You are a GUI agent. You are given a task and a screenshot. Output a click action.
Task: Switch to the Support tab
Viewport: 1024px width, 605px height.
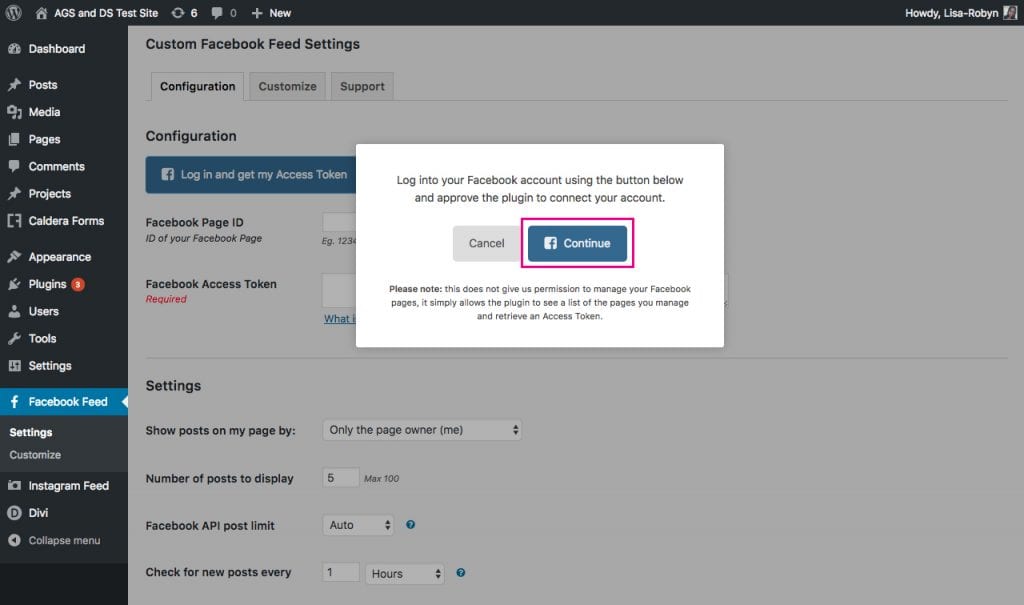coord(362,86)
